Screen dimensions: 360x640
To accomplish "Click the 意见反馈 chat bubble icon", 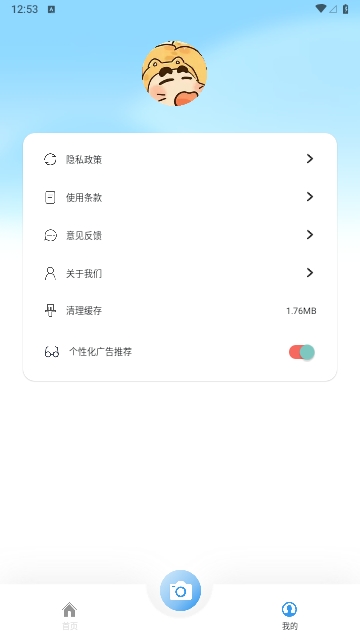I will click(x=50, y=236).
